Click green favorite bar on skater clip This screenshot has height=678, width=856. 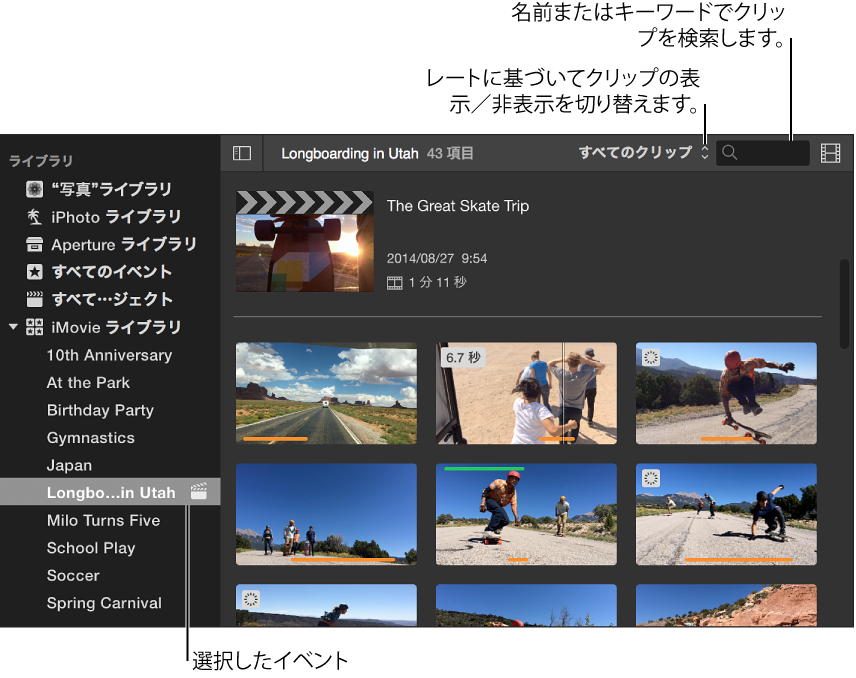(484, 468)
